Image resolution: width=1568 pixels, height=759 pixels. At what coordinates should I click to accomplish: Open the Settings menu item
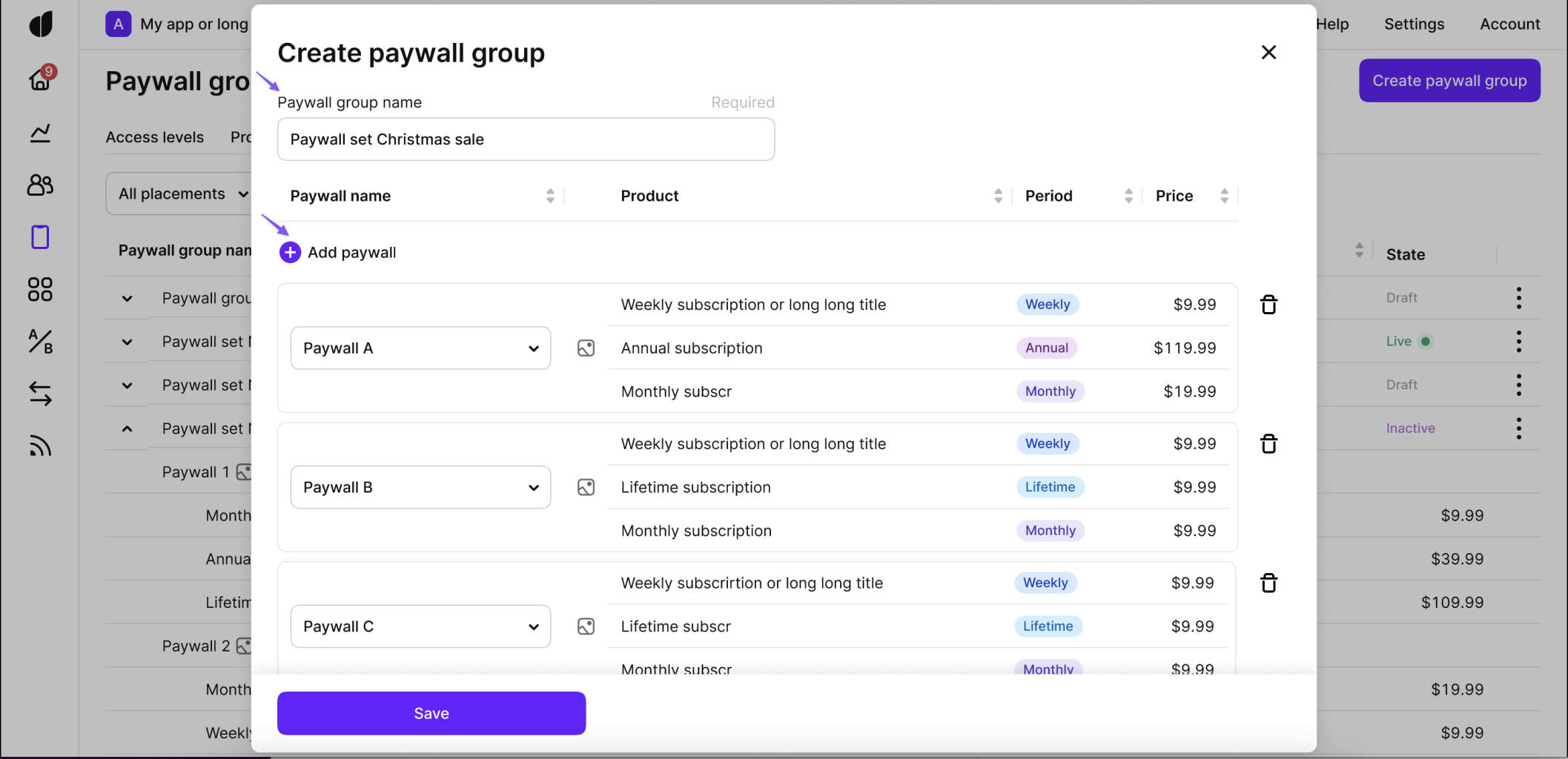coord(1414,24)
